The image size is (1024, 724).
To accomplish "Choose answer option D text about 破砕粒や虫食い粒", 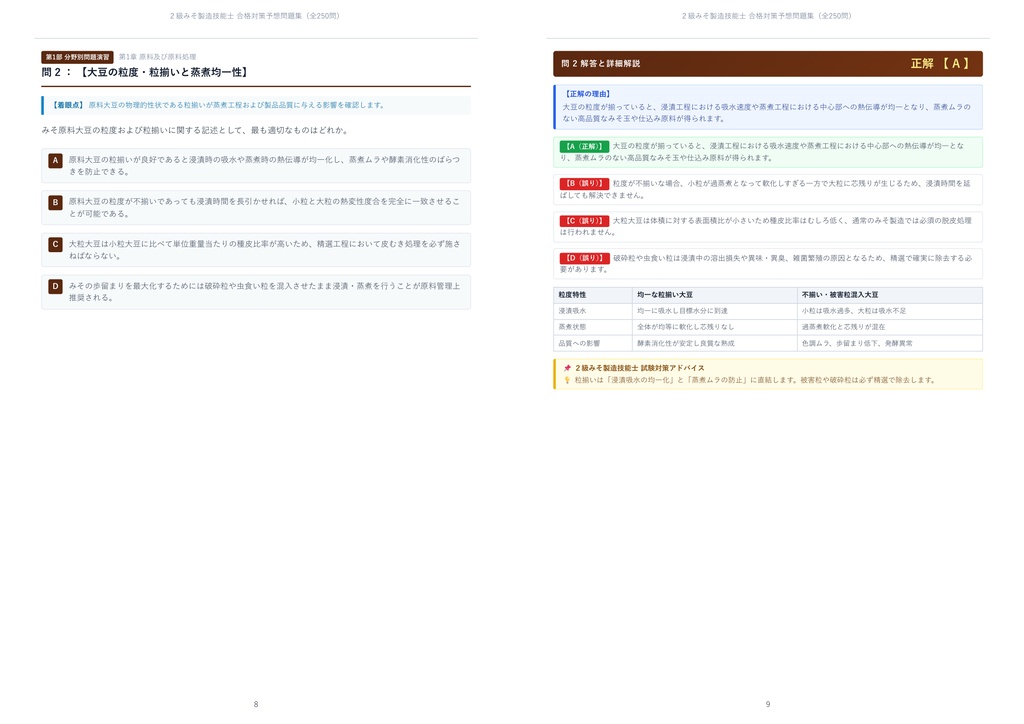I will click(264, 291).
